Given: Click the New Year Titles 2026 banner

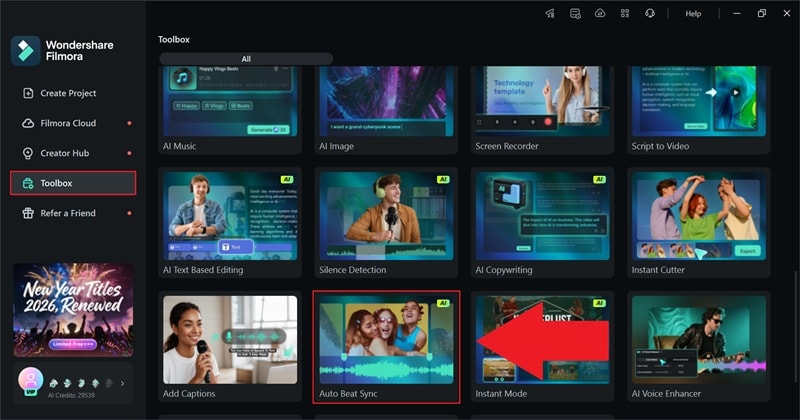Looking at the screenshot, I should coord(73,310).
